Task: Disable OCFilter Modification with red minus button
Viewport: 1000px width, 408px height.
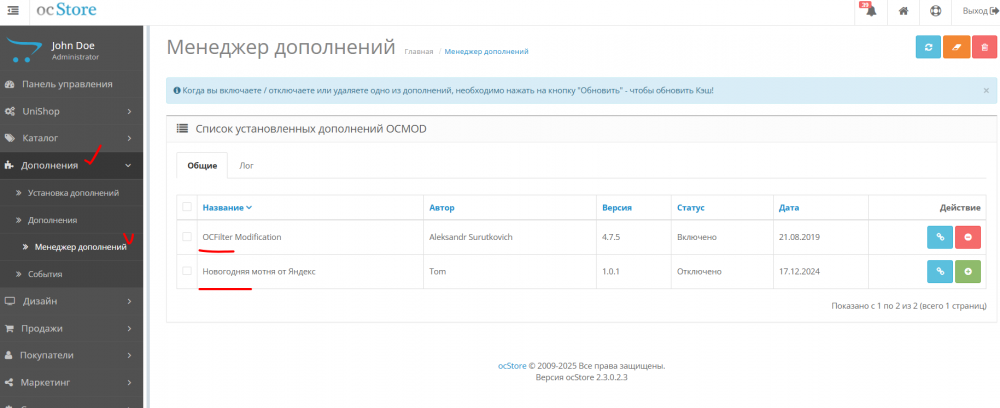Action: pos(967,237)
